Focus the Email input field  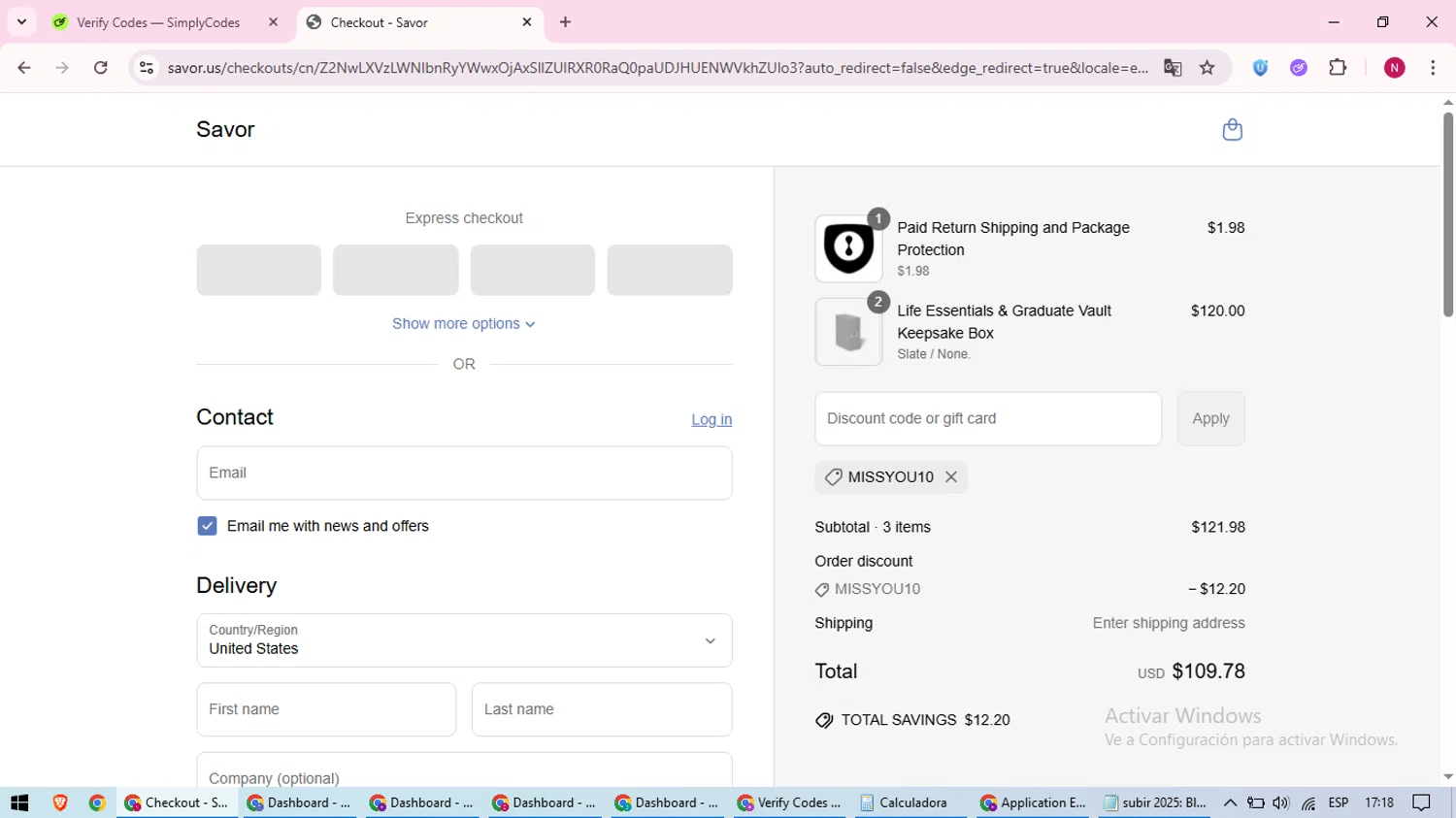click(464, 474)
